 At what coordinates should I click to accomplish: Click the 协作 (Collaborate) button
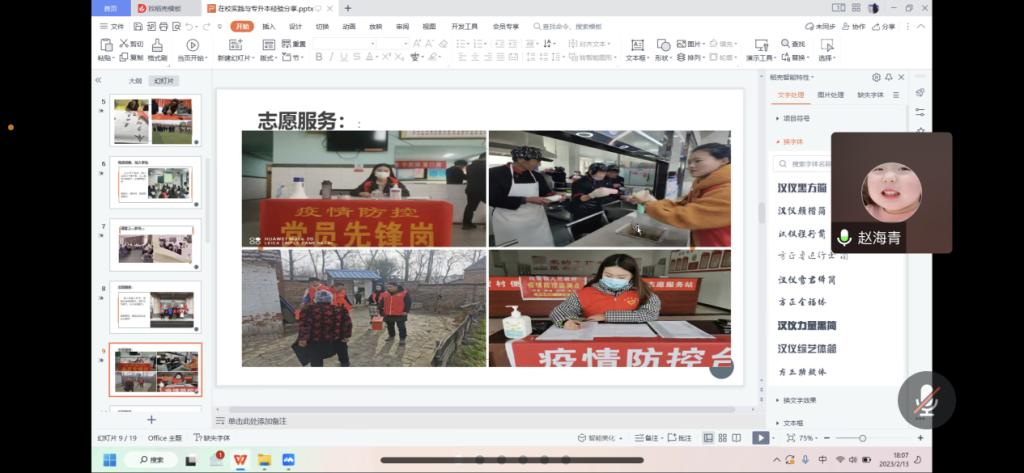(854, 27)
